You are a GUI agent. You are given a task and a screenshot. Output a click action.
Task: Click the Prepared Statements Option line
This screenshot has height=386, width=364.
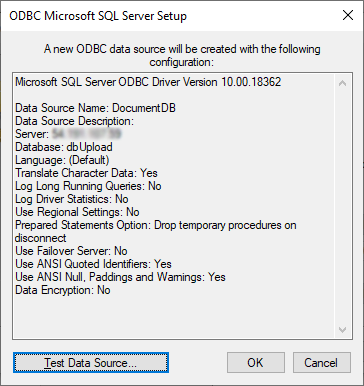click(x=156, y=231)
